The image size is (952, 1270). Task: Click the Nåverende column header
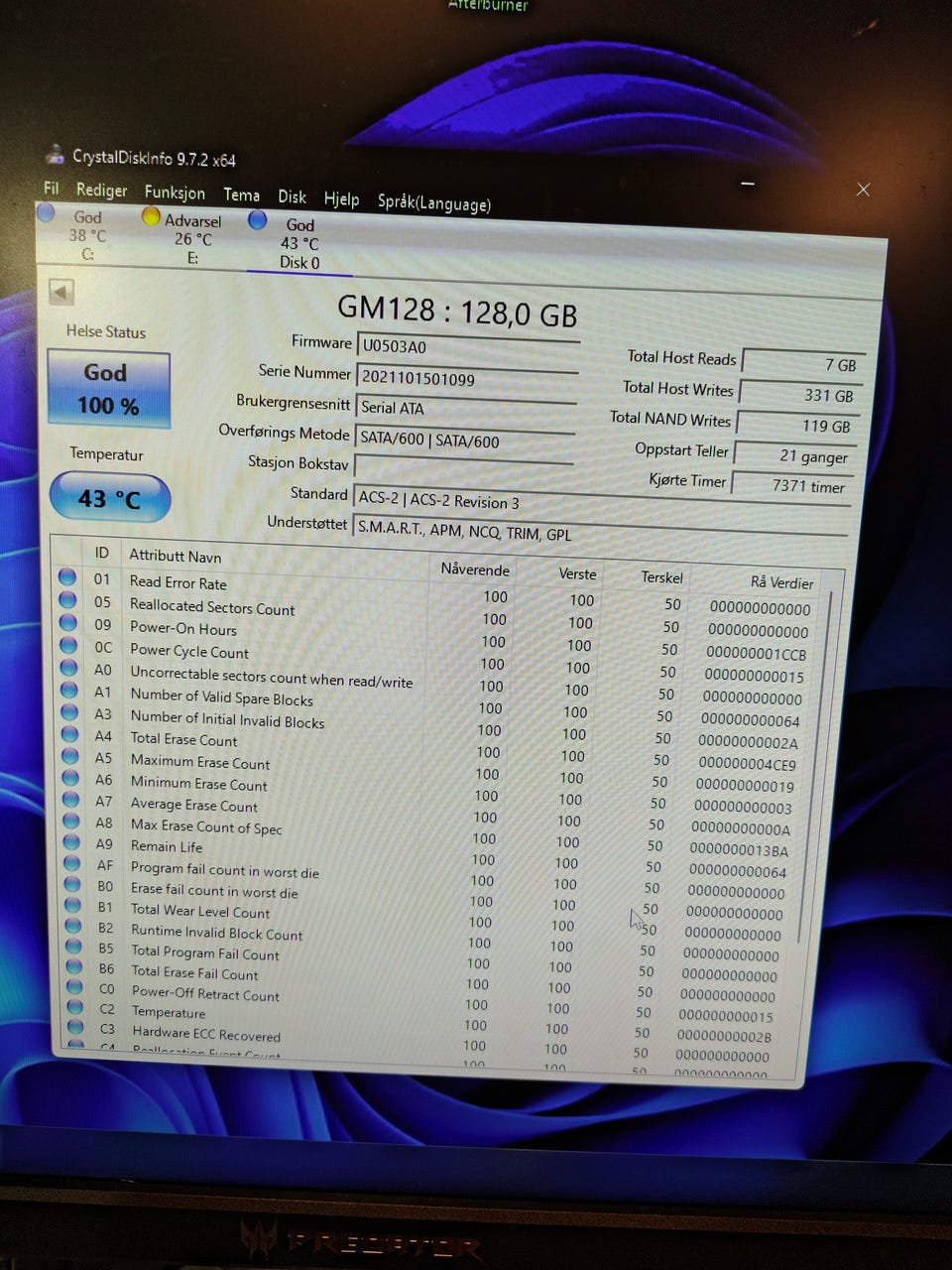[x=475, y=570]
